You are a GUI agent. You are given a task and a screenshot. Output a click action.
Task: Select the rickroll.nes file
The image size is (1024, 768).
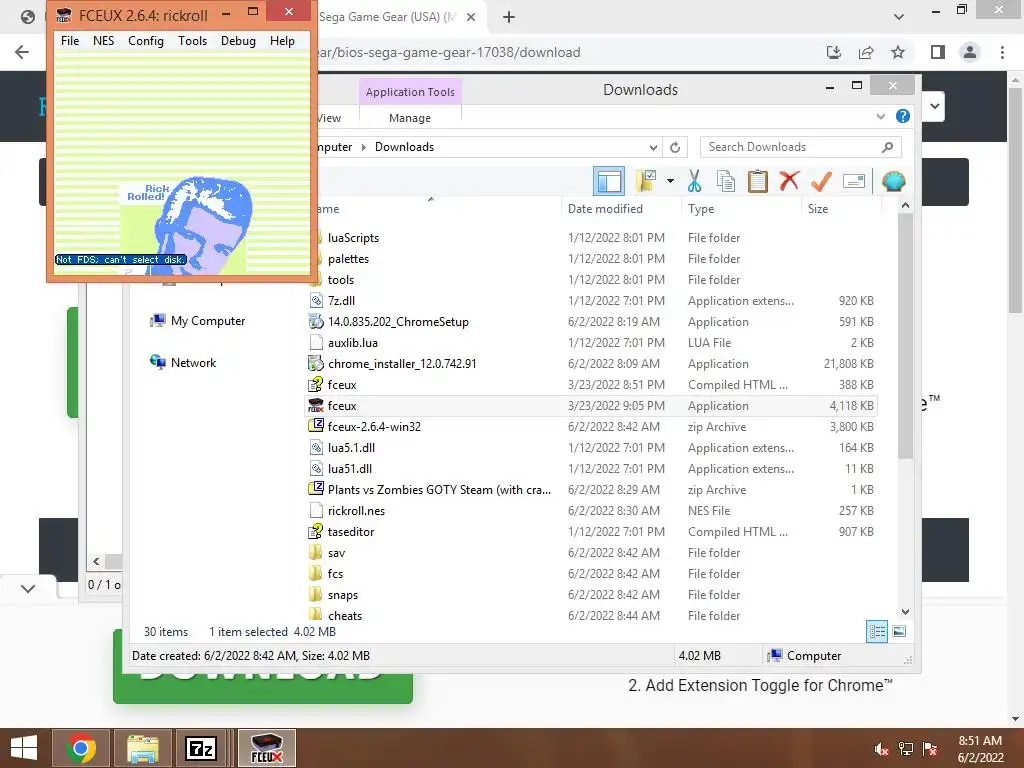pyautogui.click(x=591, y=511)
